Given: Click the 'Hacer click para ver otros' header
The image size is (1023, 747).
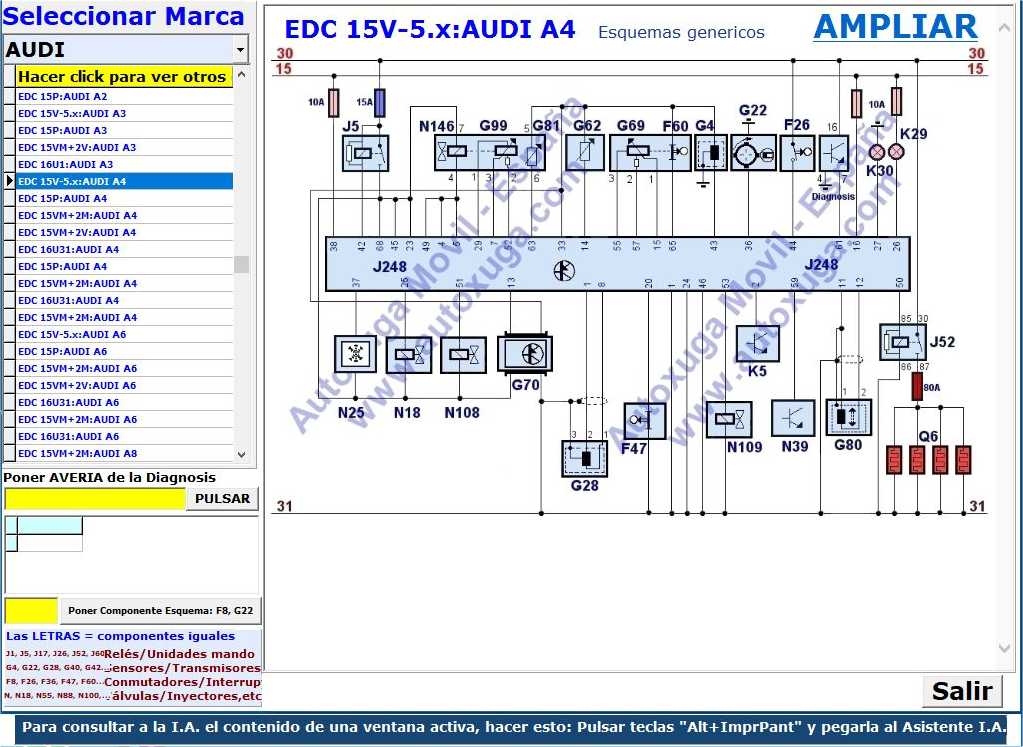Looking at the screenshot, I should click(x=122, y=77).
